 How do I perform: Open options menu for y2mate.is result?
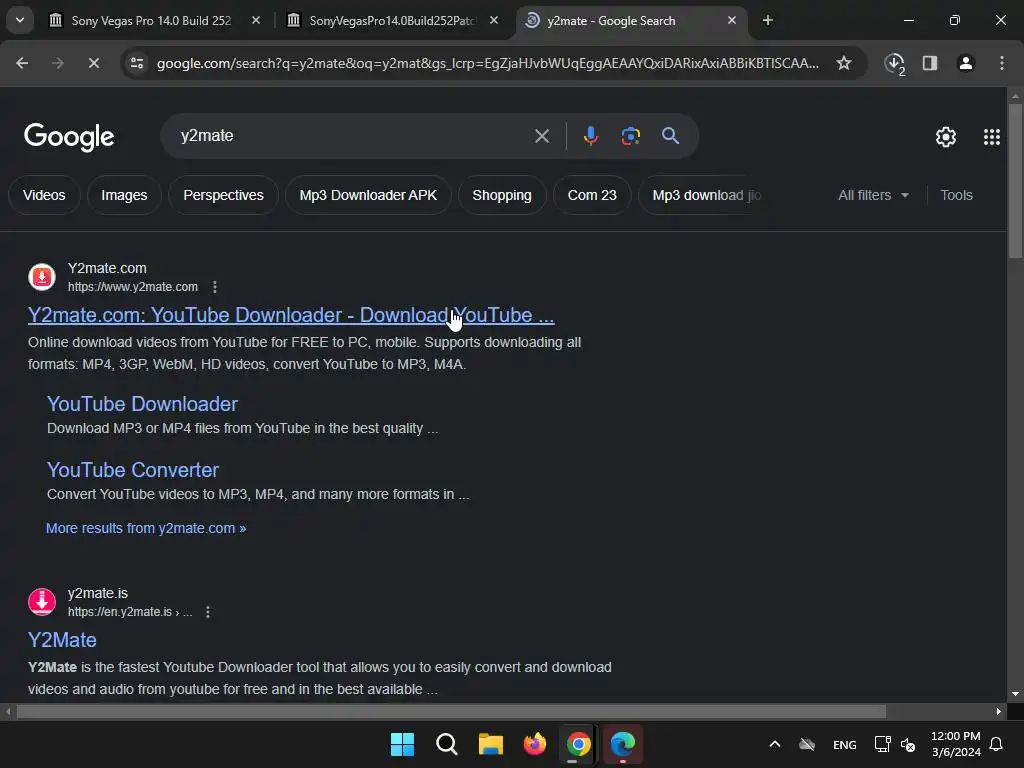[x=208, y=612]
